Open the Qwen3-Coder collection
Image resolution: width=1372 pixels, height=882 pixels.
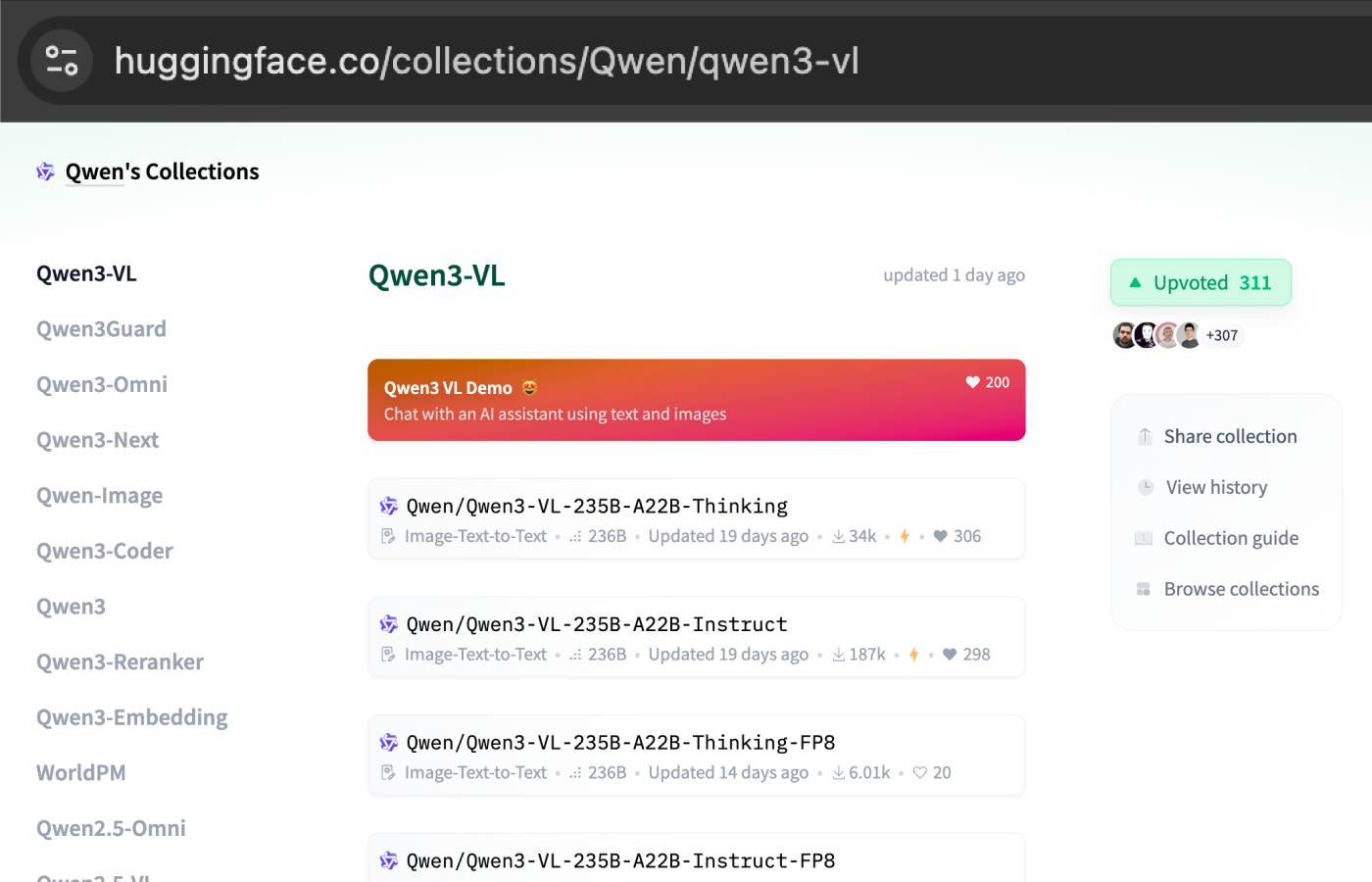[x=105, y=552]
